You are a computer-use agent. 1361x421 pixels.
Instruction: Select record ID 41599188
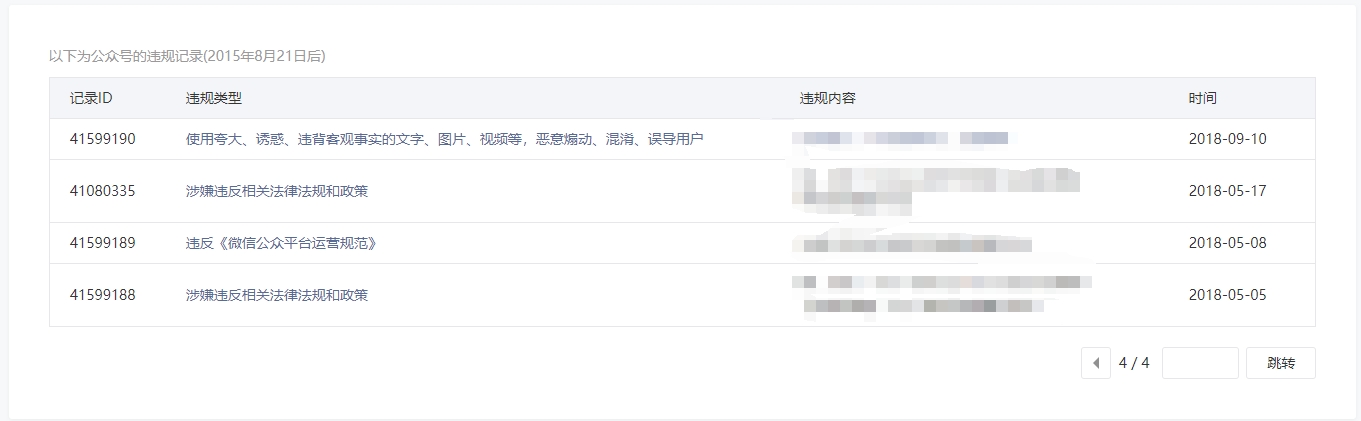(103, 295)
